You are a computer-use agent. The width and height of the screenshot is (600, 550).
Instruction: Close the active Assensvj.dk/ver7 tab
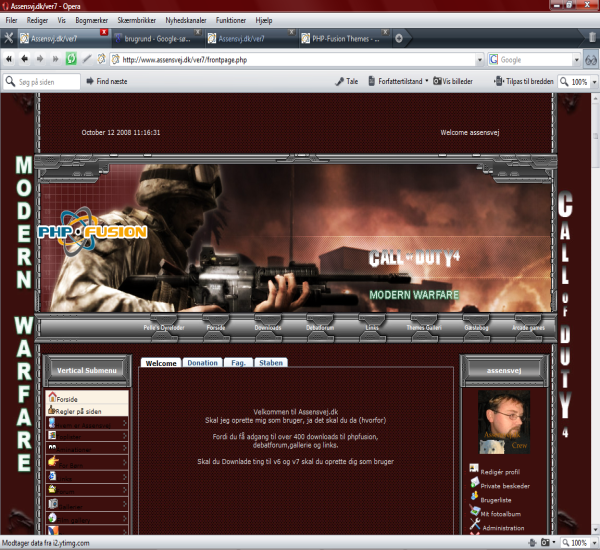104,32
